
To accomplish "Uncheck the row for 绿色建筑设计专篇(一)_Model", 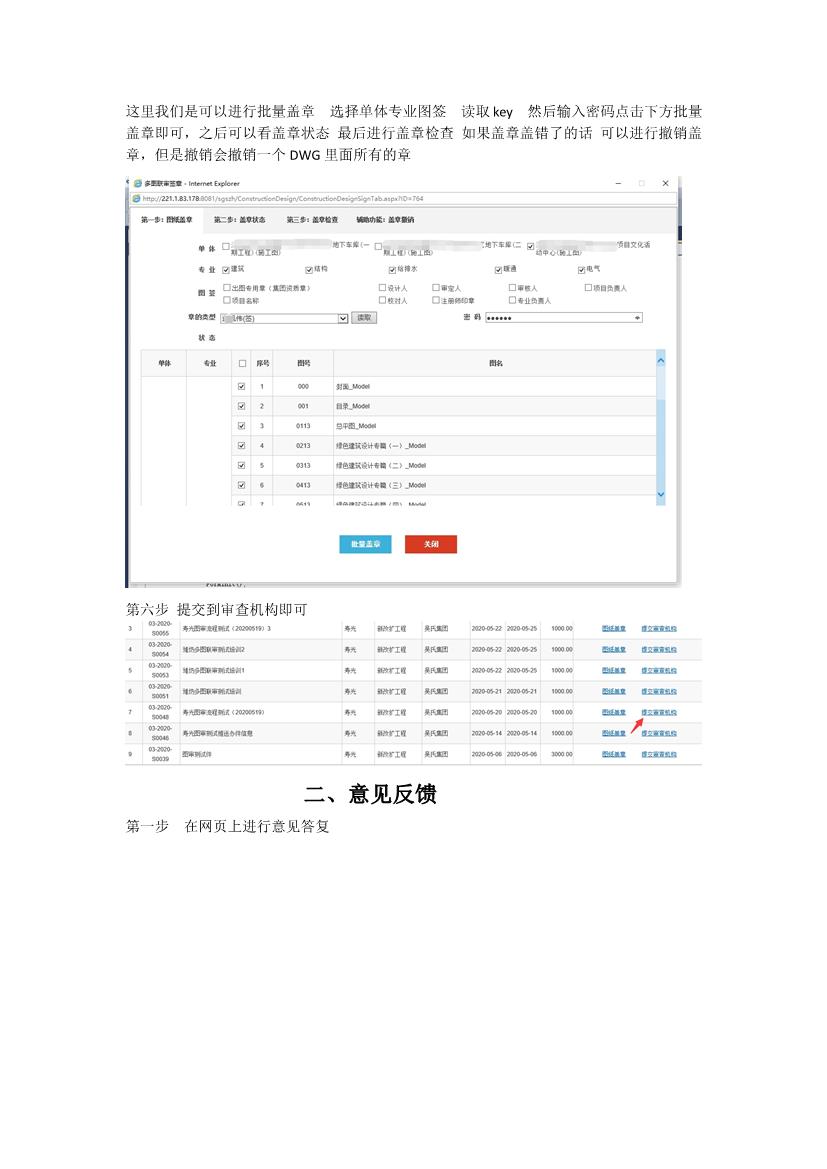I will click(242, 446).
